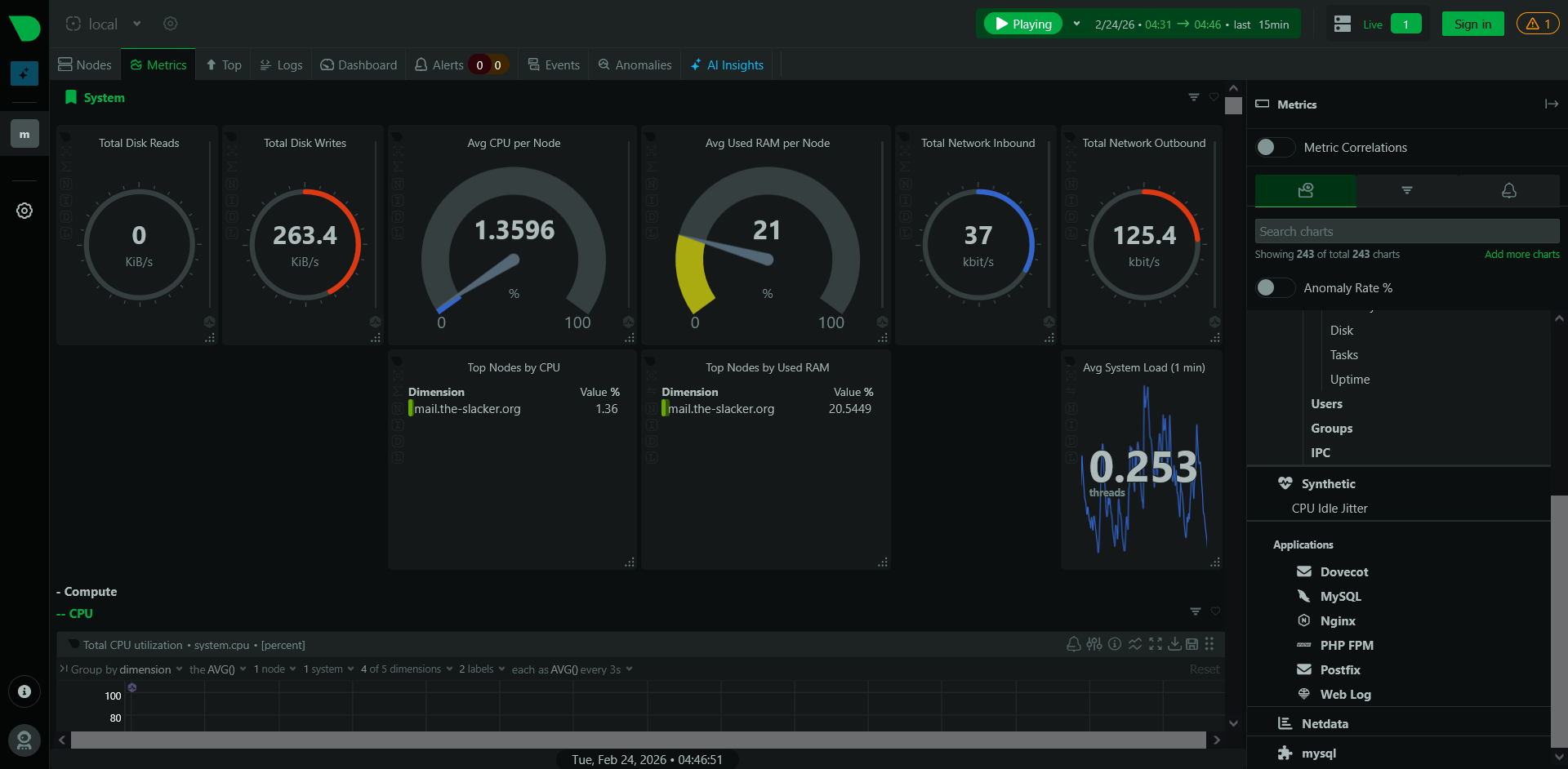
Task: Download the CPU utilization chart data
Action: pos(1174,644)
